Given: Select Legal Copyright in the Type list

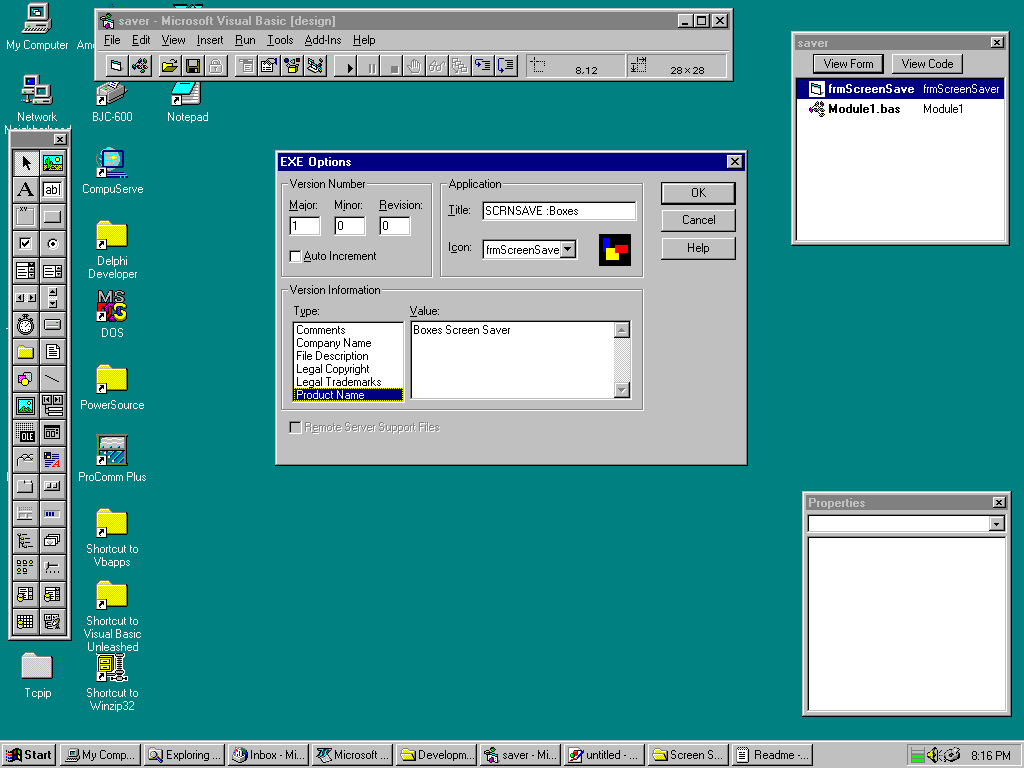Looking at the screenshot, I should pyautogui.click(x=333, y=369).
